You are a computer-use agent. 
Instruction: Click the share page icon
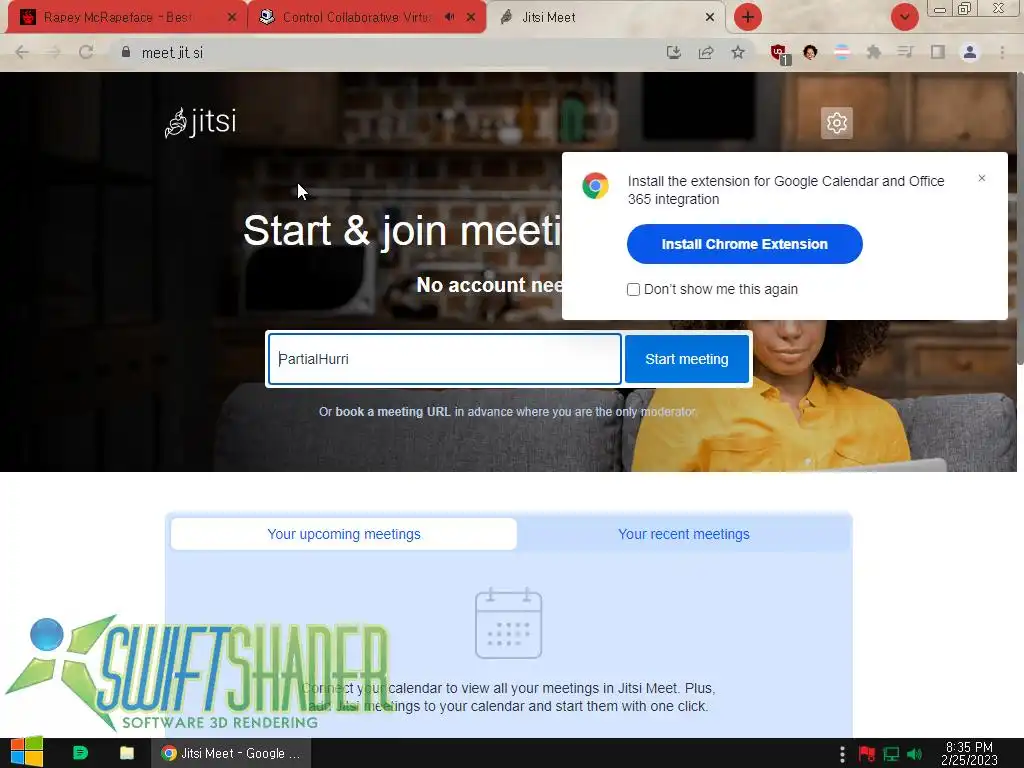pos(705,52)
